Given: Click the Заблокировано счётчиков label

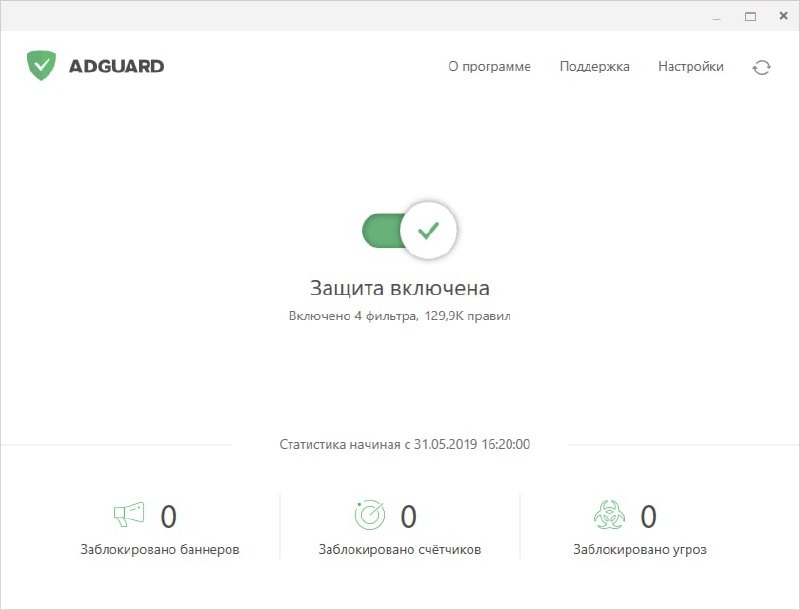Looking at the screenshot, I should point(399,550).
